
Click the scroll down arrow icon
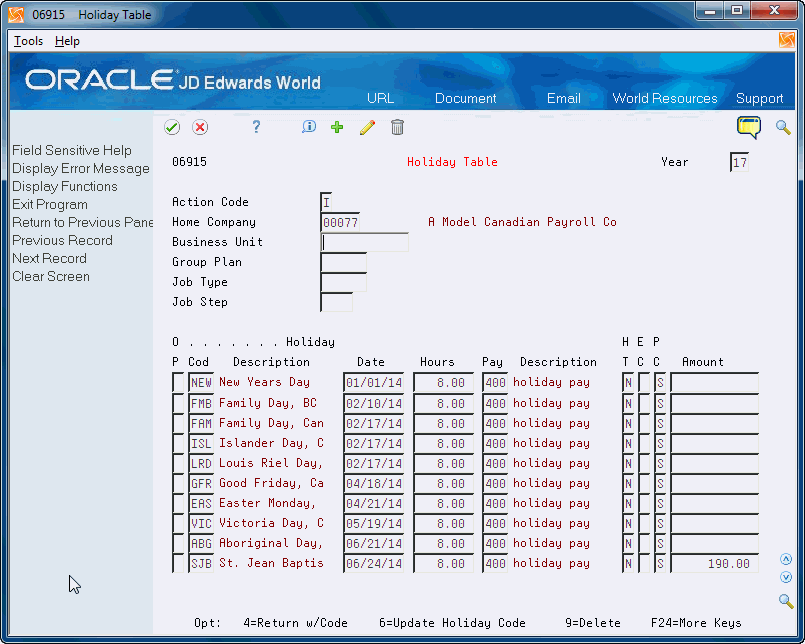pyautogui.click(x=786, y=577)
